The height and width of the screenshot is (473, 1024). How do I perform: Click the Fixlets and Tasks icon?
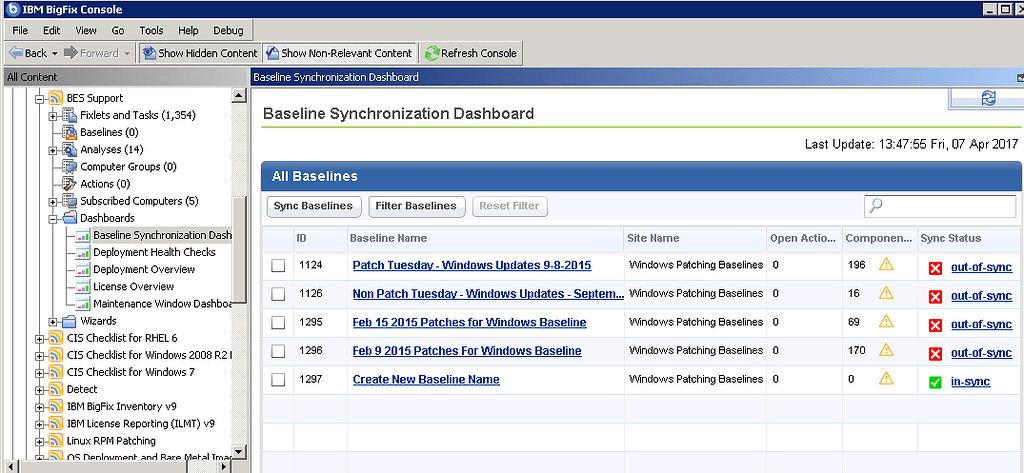[x=69, y=115]
